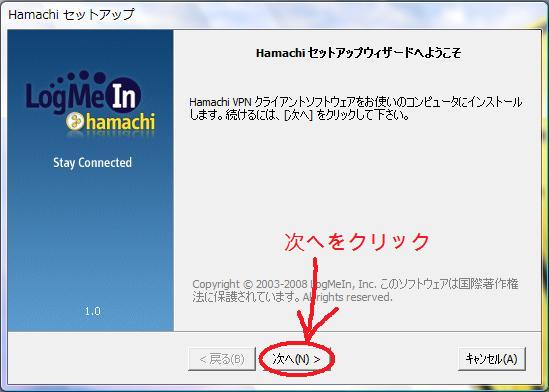Click the heading Hamachi セットアップウィザードへようこそ

359,53
